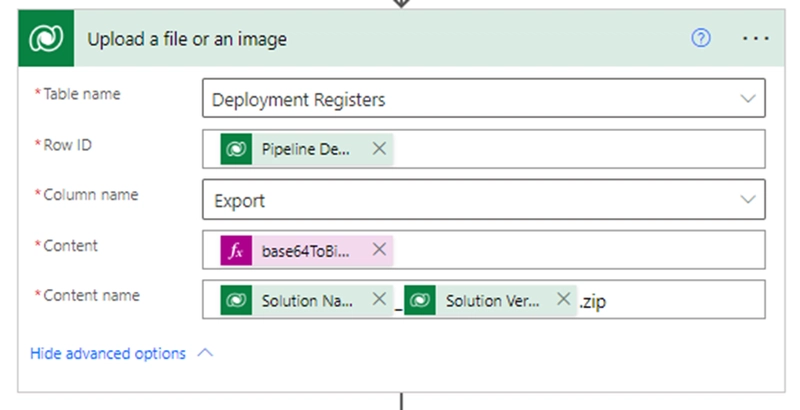Expand the Table name dropdown

747,99
